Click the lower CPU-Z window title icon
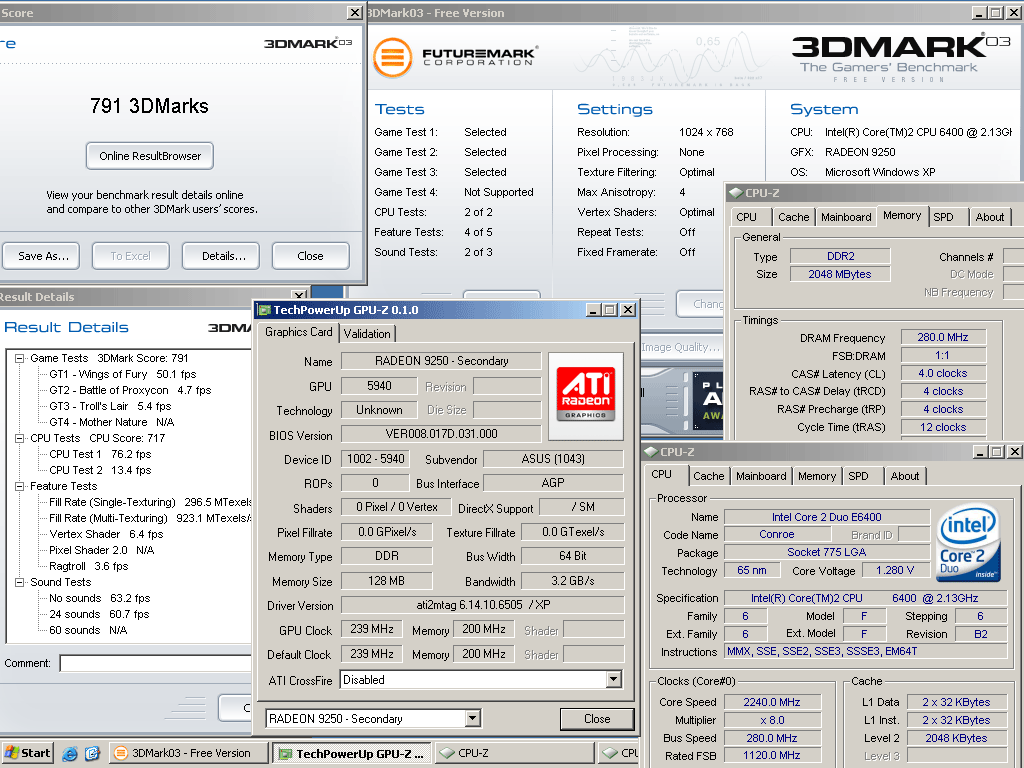This screenshot has height=768, width=1024. 651,452
